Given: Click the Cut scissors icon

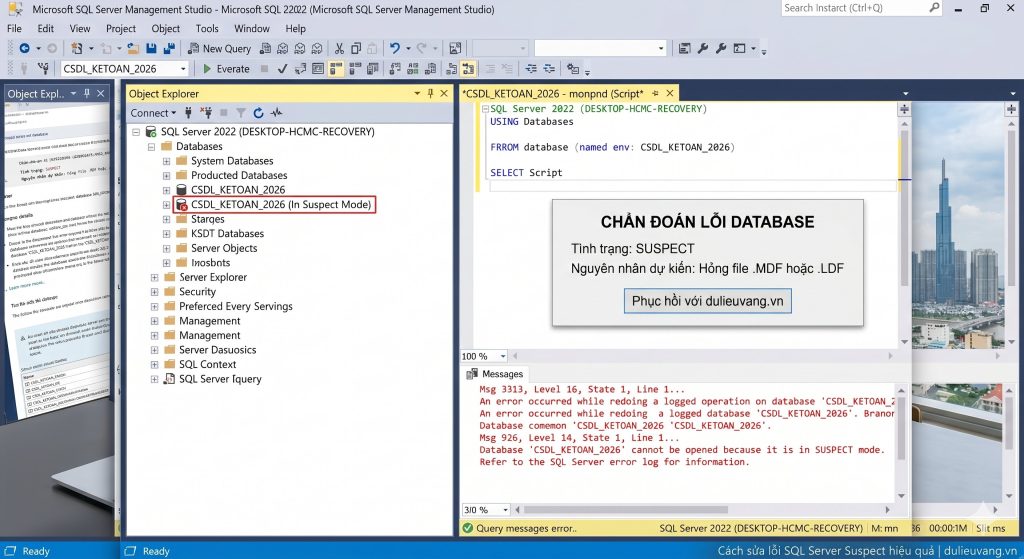Looking at the screenshot, I should click(339, 48).
